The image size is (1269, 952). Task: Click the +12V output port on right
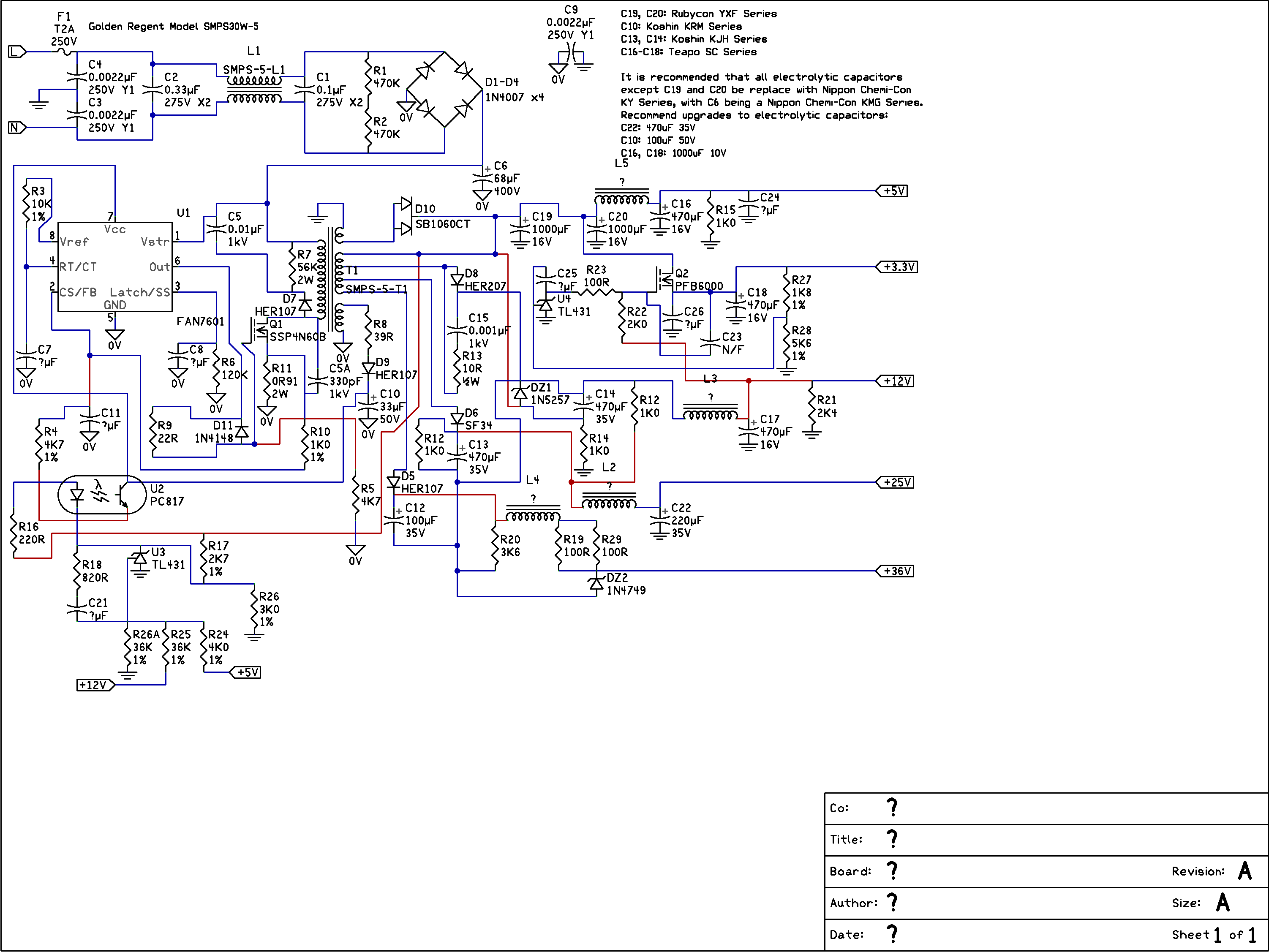point(895,381)
